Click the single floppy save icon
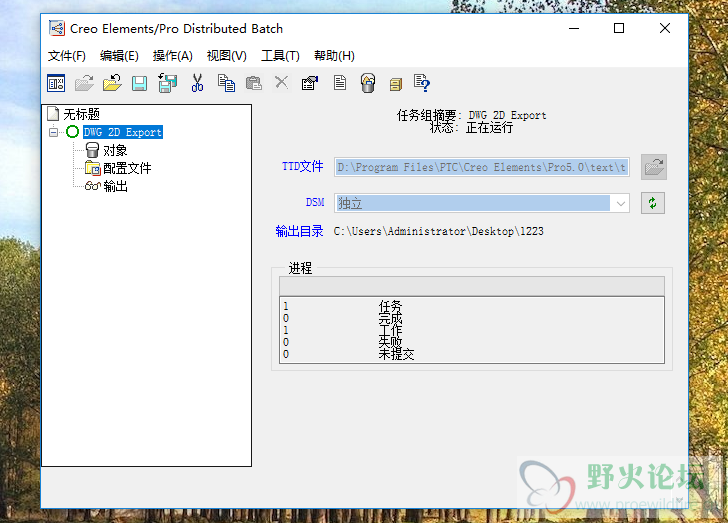The image size is (728, 523). click(139, 84)
